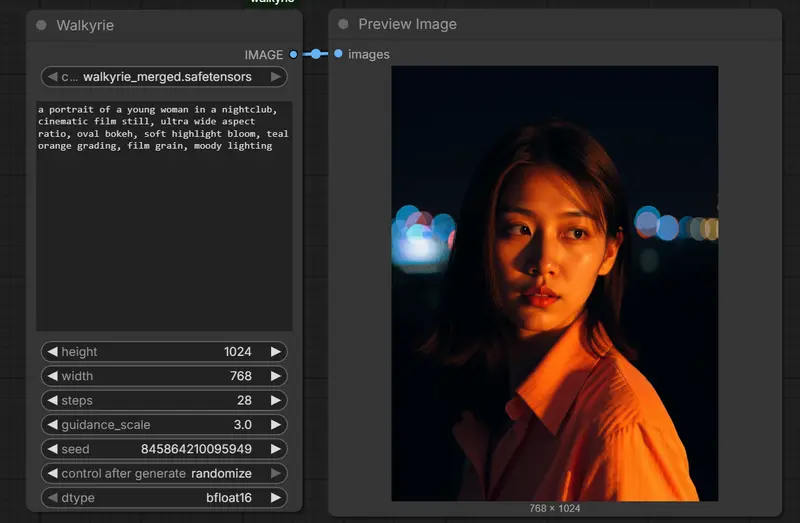
Task: Increase guidance_scale with the right arrow
Action: pyautogui.click(x=276, y=425)
